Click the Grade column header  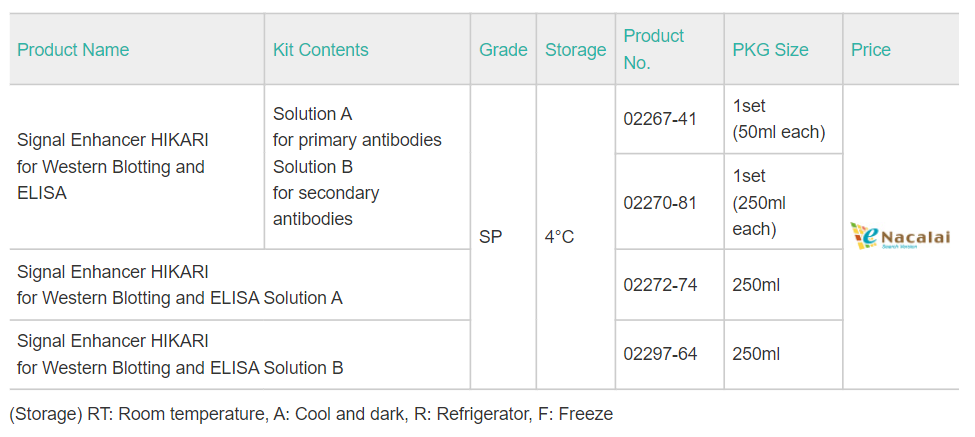(x=503, y=50)
